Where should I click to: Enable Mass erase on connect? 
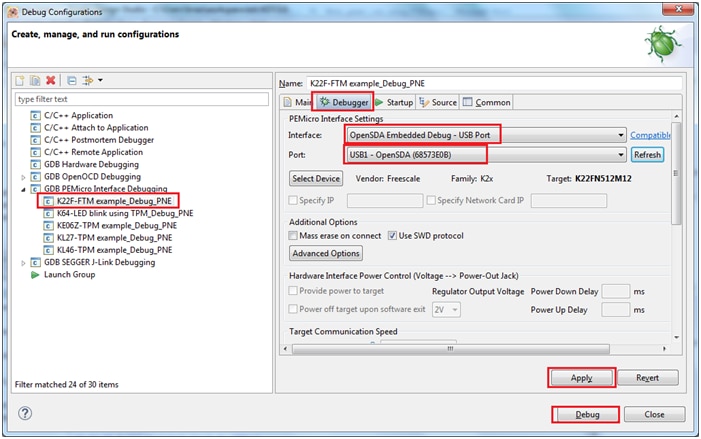[x=293, y=235]
